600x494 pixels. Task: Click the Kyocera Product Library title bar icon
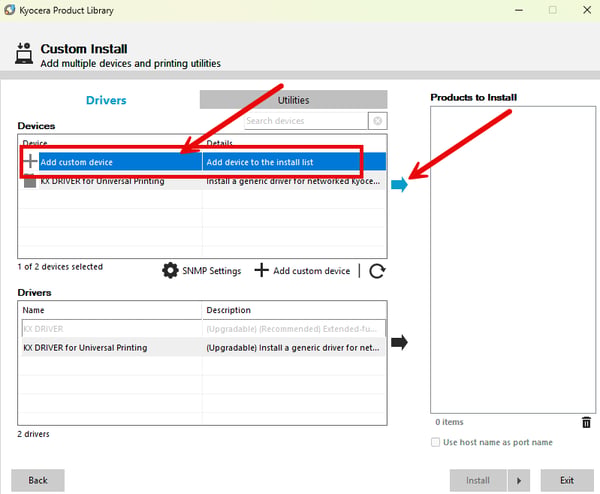click(x=10, y=10)
